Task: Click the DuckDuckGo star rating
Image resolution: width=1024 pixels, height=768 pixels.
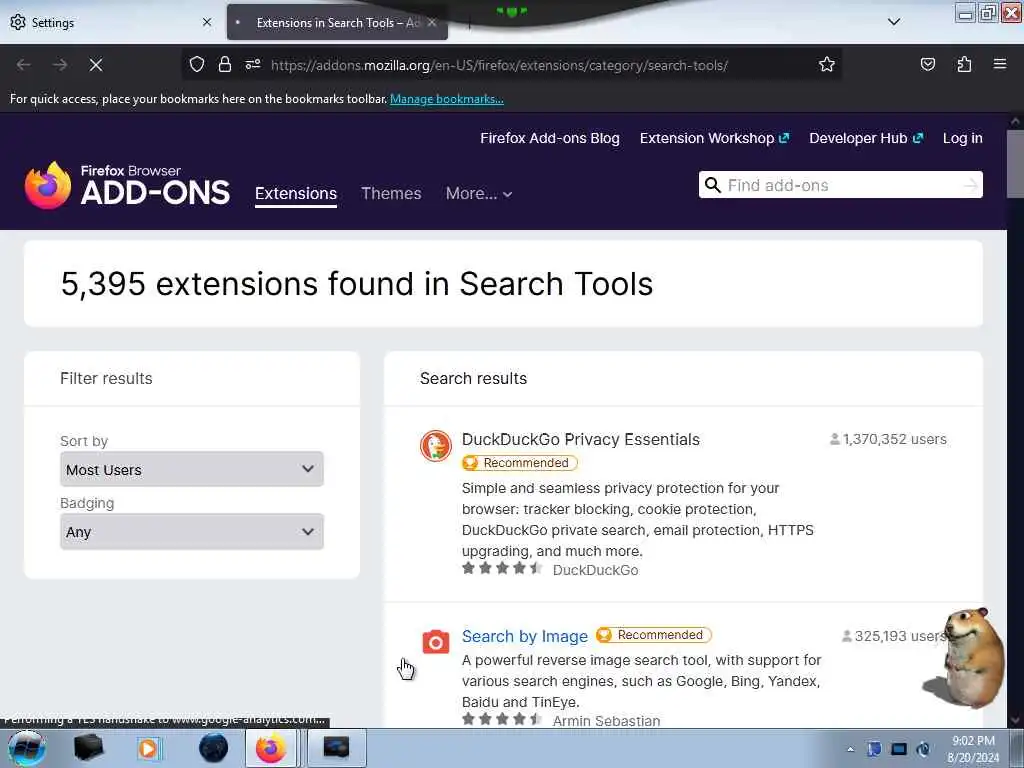Action: coord(502,568)
